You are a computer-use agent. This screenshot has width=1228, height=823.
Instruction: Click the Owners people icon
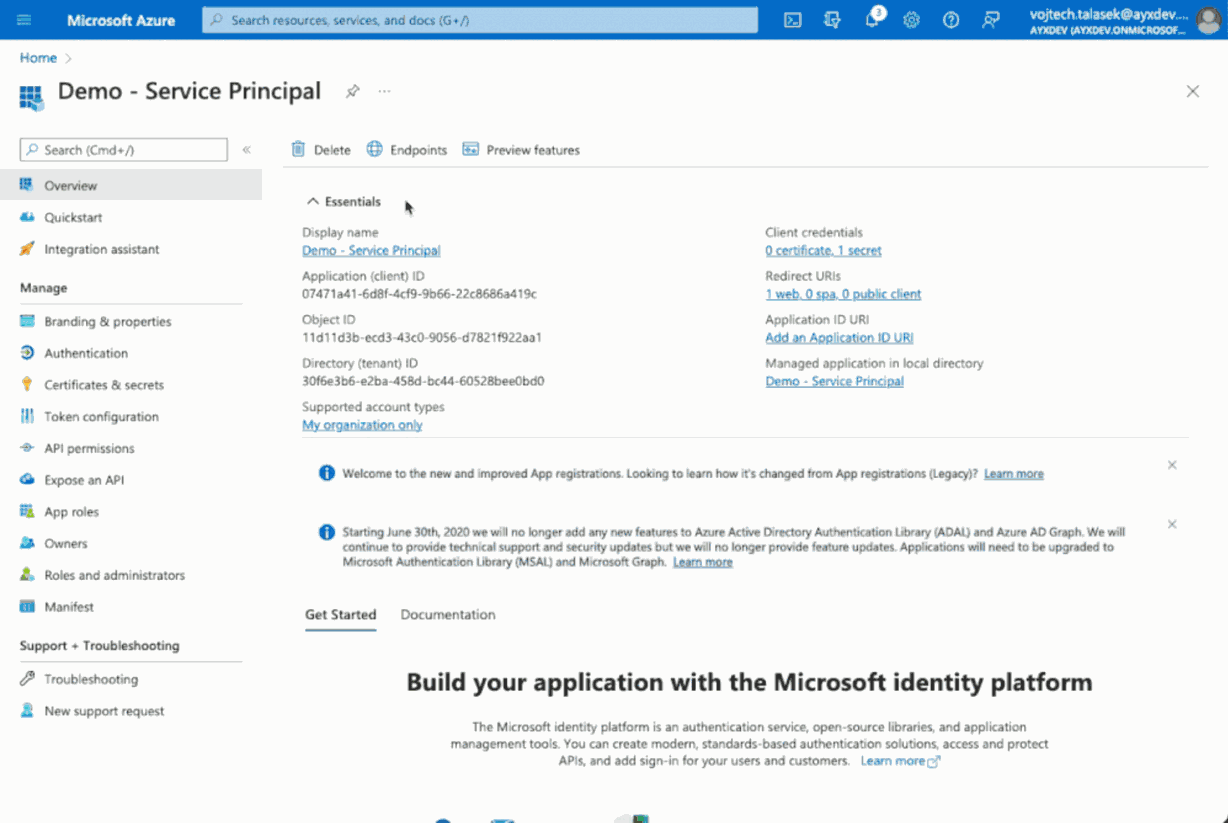tap(27, 543)
